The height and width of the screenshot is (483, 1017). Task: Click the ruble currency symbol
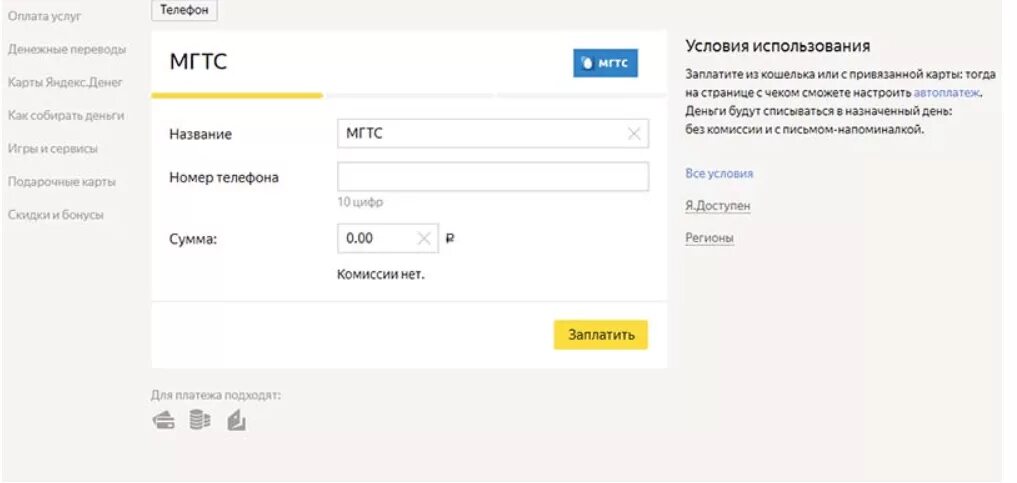pos(450,239)
